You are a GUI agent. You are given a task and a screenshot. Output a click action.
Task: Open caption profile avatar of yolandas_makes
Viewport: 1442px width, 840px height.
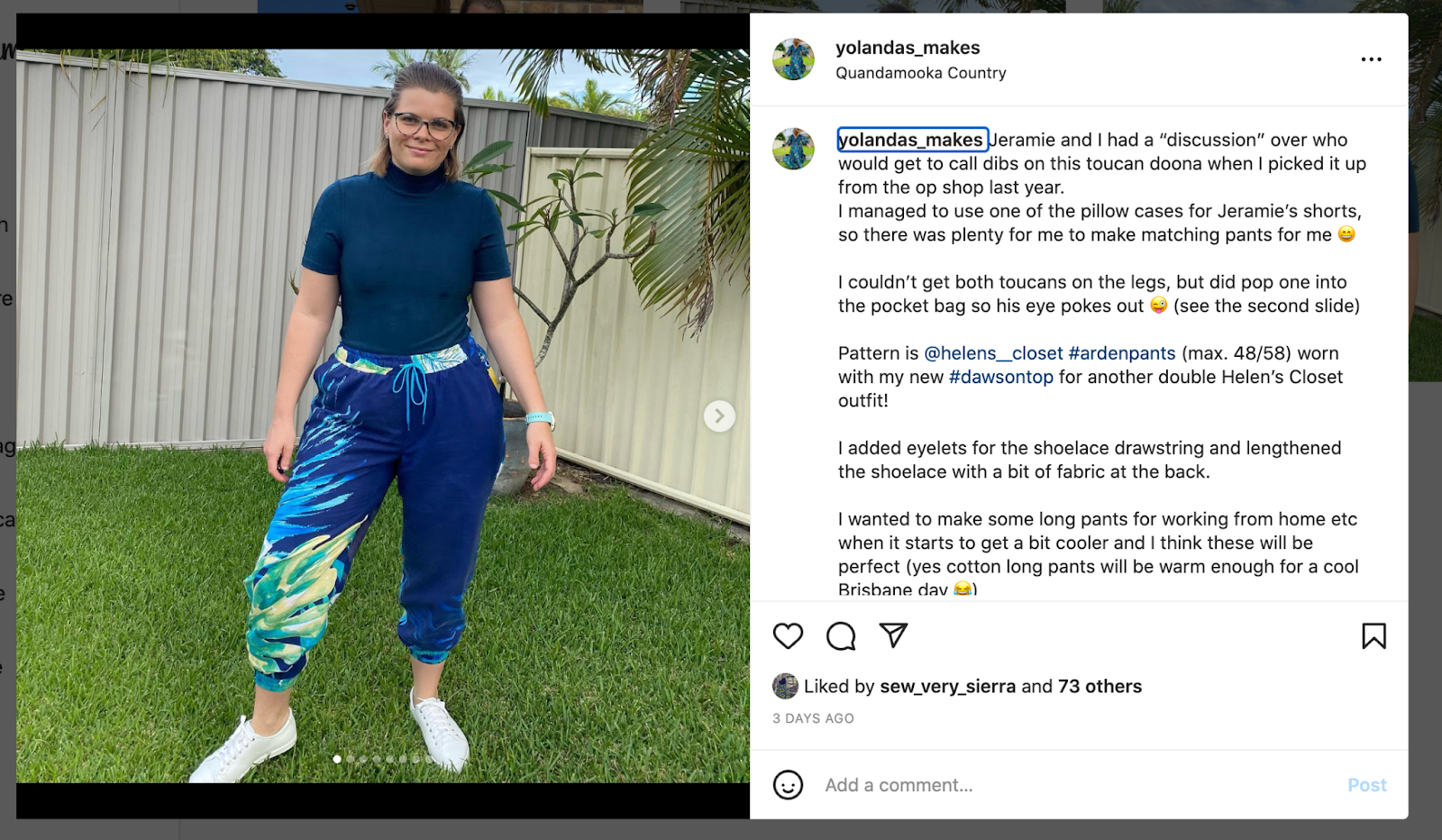click(794, 149)
